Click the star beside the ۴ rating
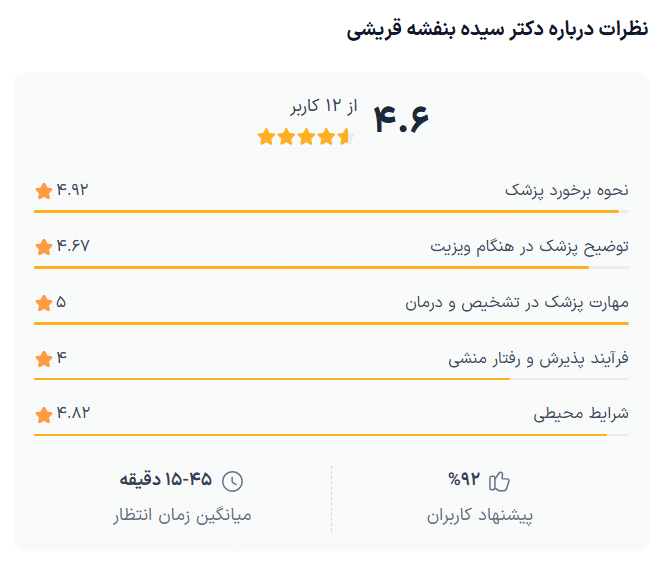The width and height of the screenshot is (663, 567). tap(43, 358)
